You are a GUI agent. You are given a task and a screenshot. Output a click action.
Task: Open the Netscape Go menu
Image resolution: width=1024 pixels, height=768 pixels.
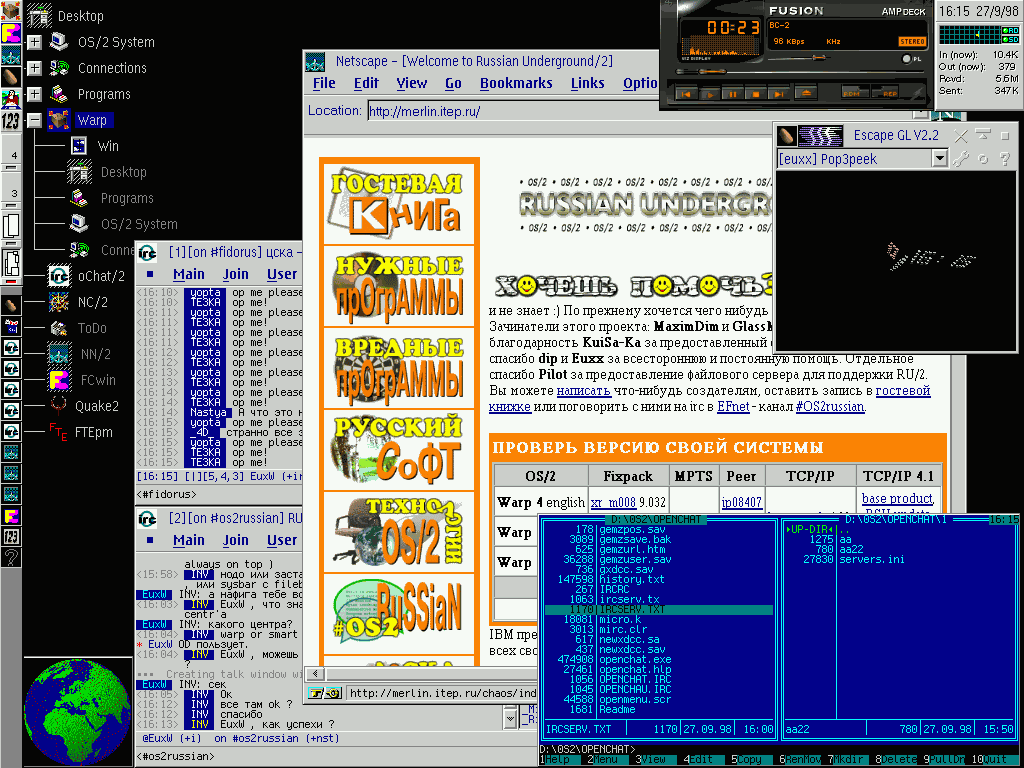pos(453,84)
